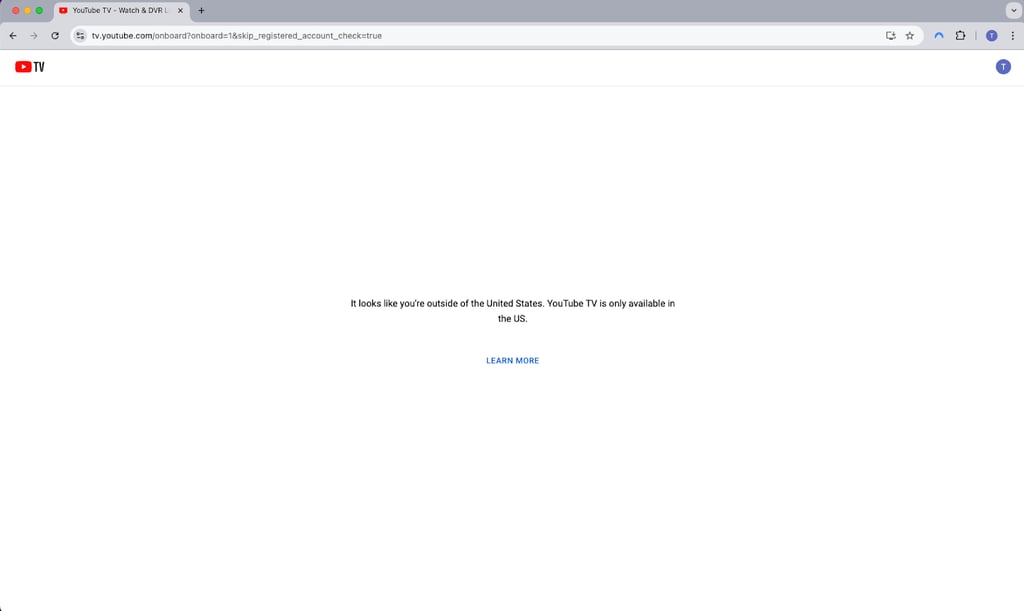Click the browser forward arrow
This screenshot has width=1024, height=611.
[34, 36]
